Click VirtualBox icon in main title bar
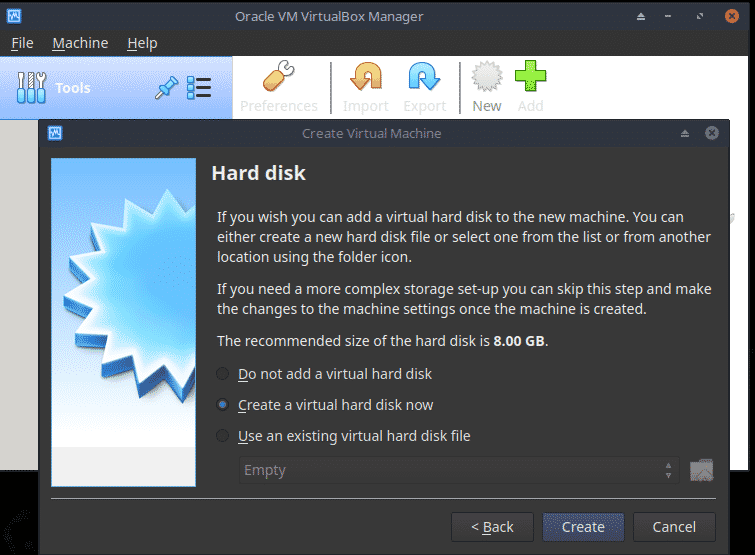This screenshot has width=755, height=555. [x=13, y=16]
